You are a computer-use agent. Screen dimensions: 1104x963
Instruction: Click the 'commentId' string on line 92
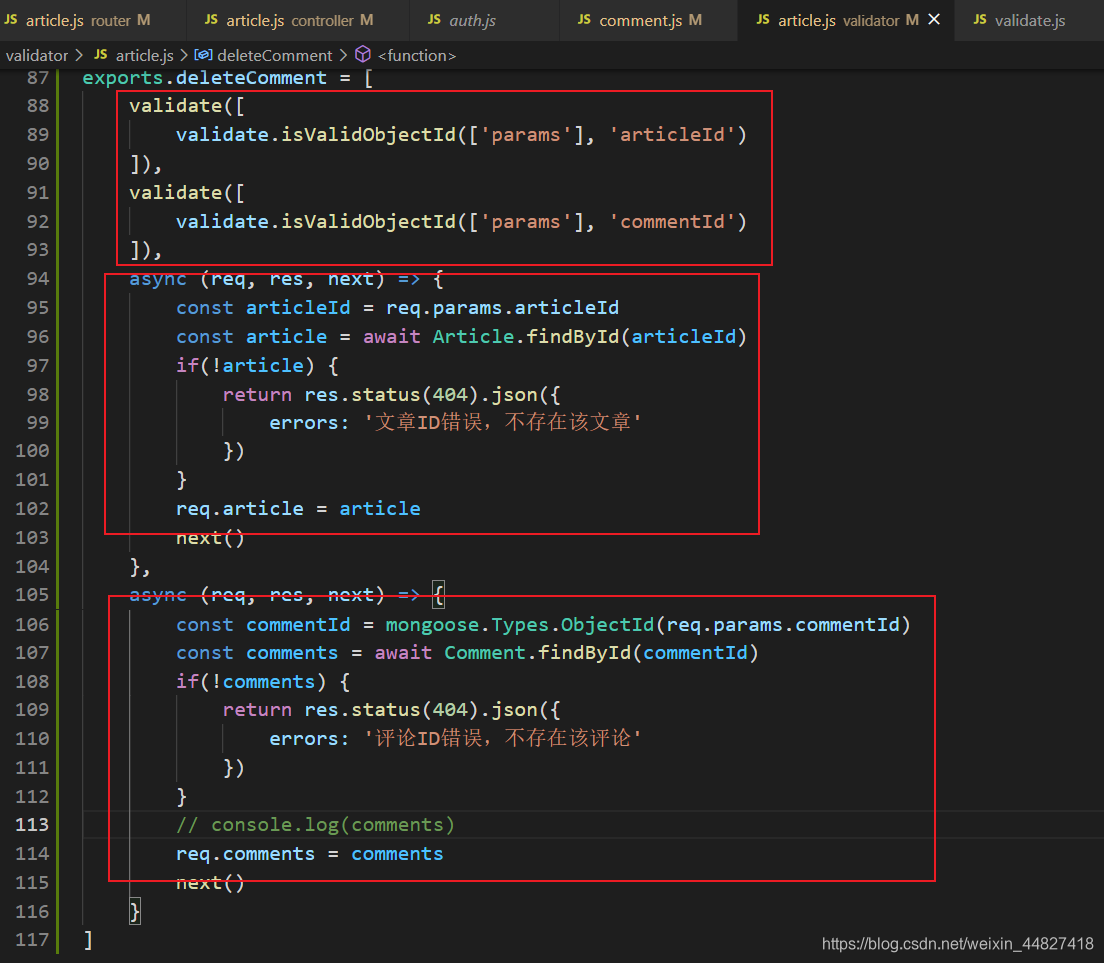pyautogui.click(x=672, y=222)
